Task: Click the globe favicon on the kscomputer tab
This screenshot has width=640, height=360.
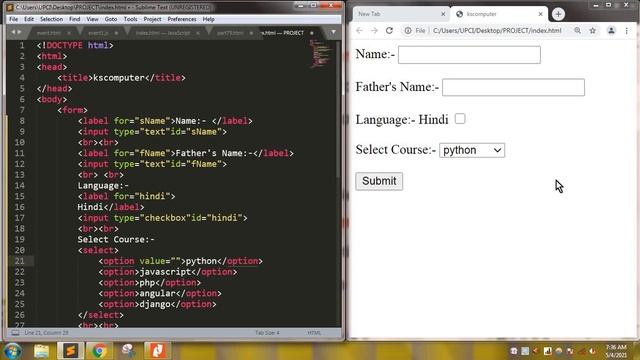Action: click(460, 14)
